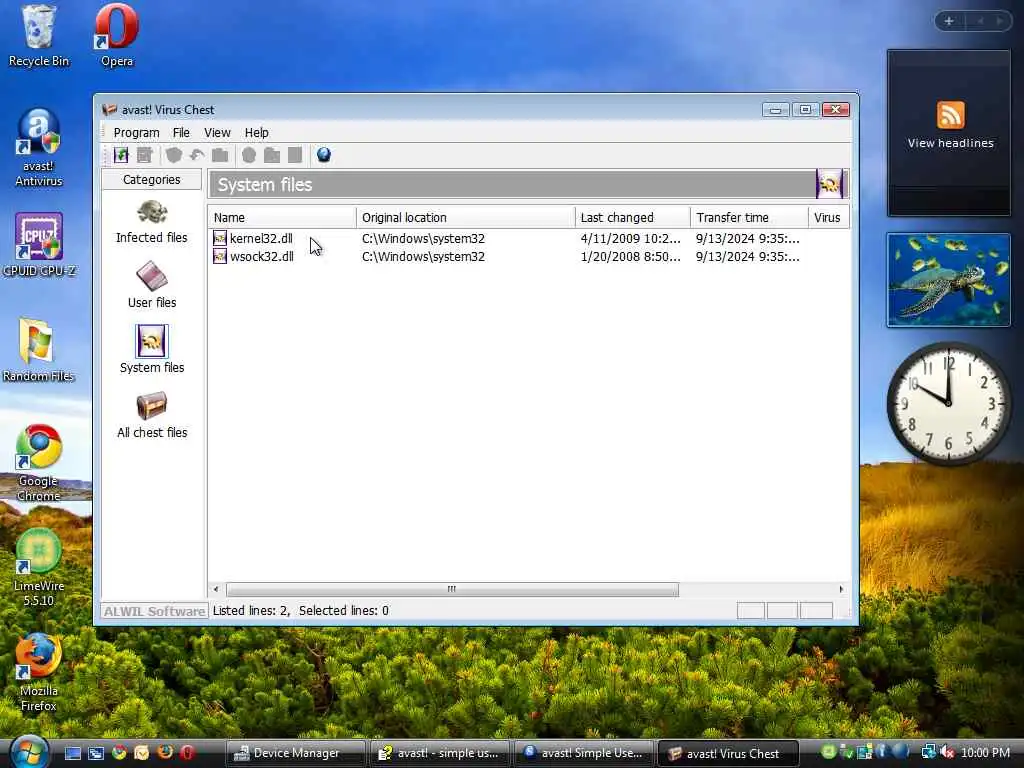Sort by Transfer time column header
The width and height of the screenshot is (1024, 768).
tap(749, 217)
